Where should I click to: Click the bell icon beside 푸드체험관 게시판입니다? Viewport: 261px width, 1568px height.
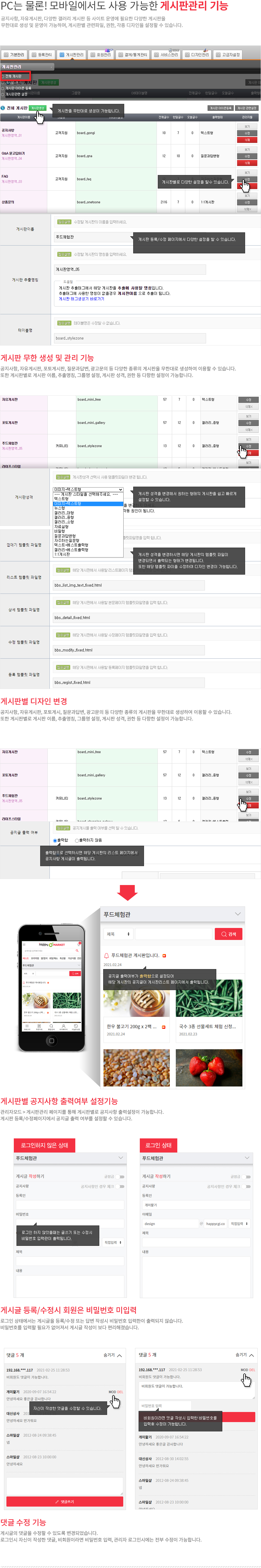106,956
